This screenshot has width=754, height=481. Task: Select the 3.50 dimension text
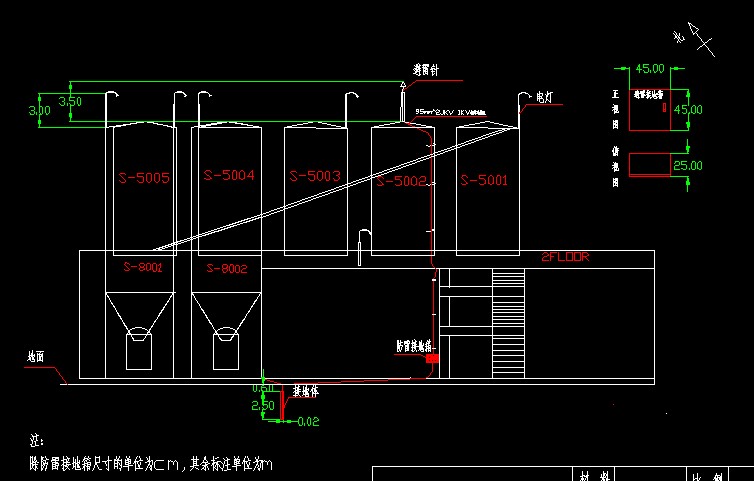[70, 102]
